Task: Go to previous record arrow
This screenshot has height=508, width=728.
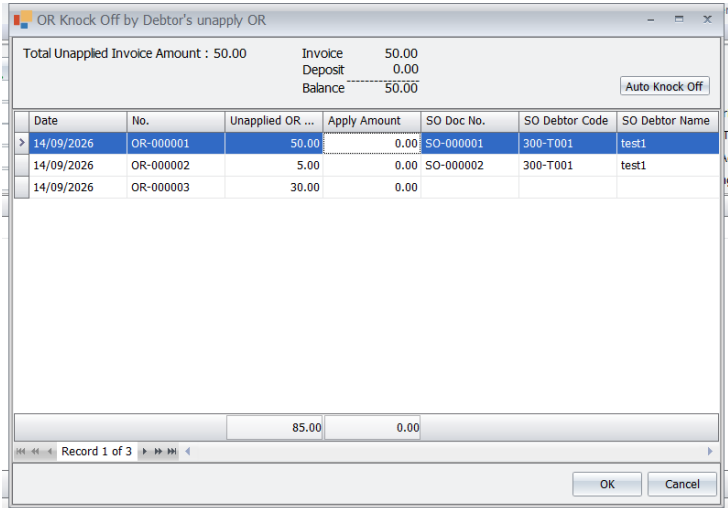Action: click(x=49, y=451)
